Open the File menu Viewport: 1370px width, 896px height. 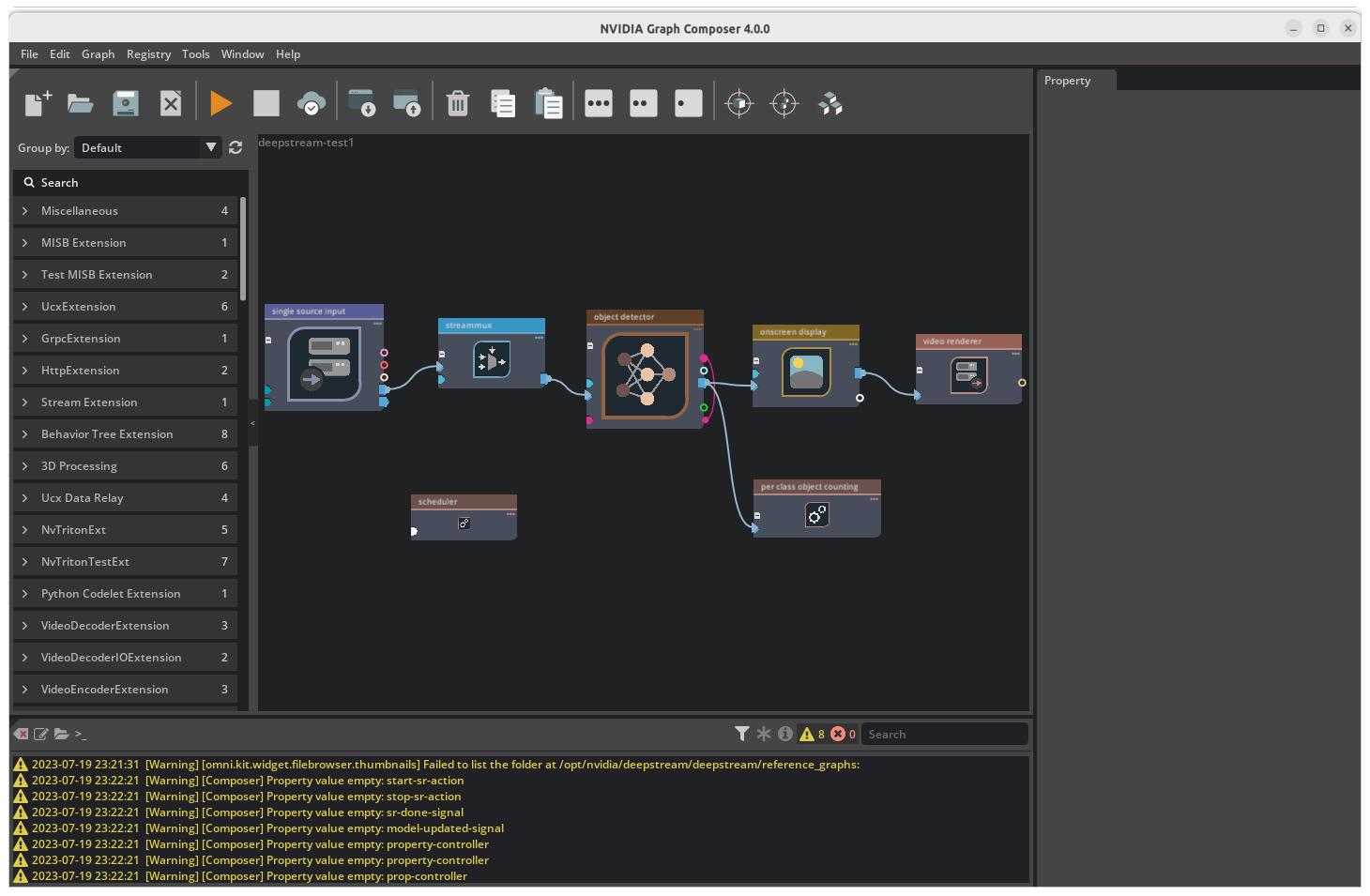point(30,54)
